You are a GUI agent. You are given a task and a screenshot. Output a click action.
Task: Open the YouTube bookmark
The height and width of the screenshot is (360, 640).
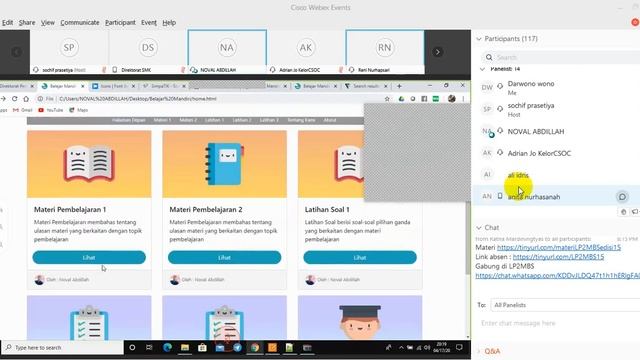coord(51,110)
